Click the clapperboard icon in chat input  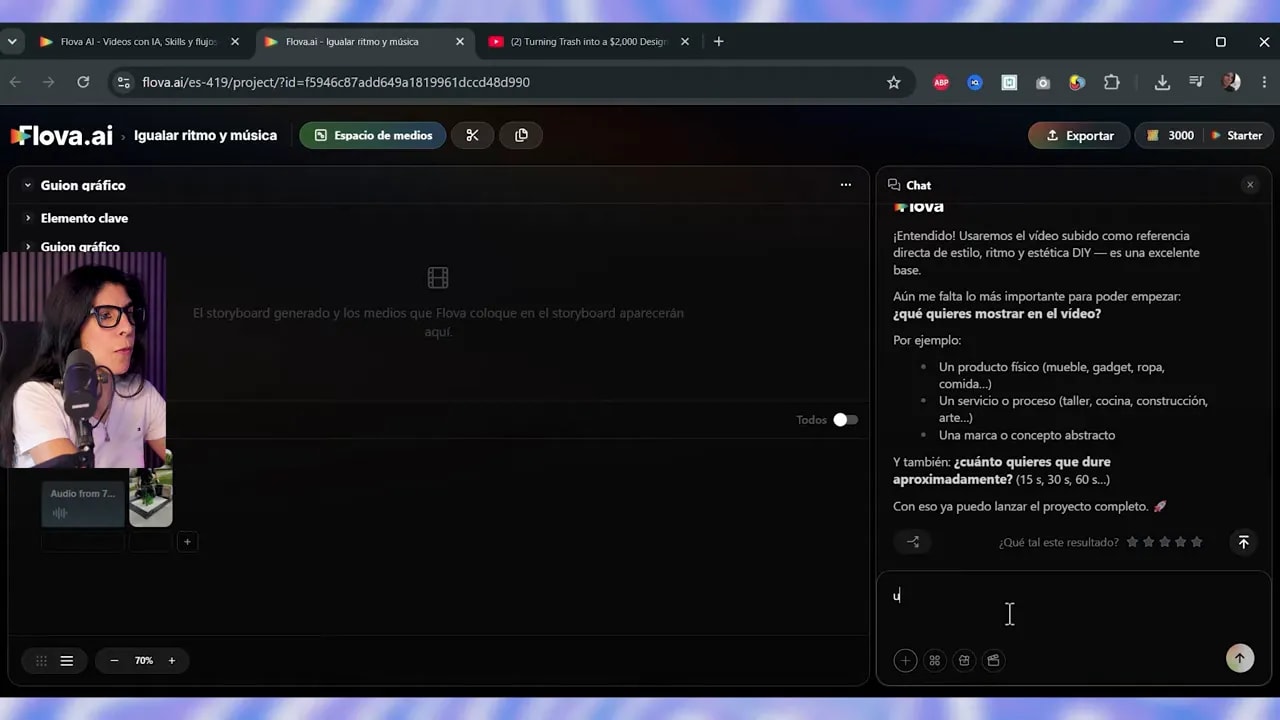[993, 660]
